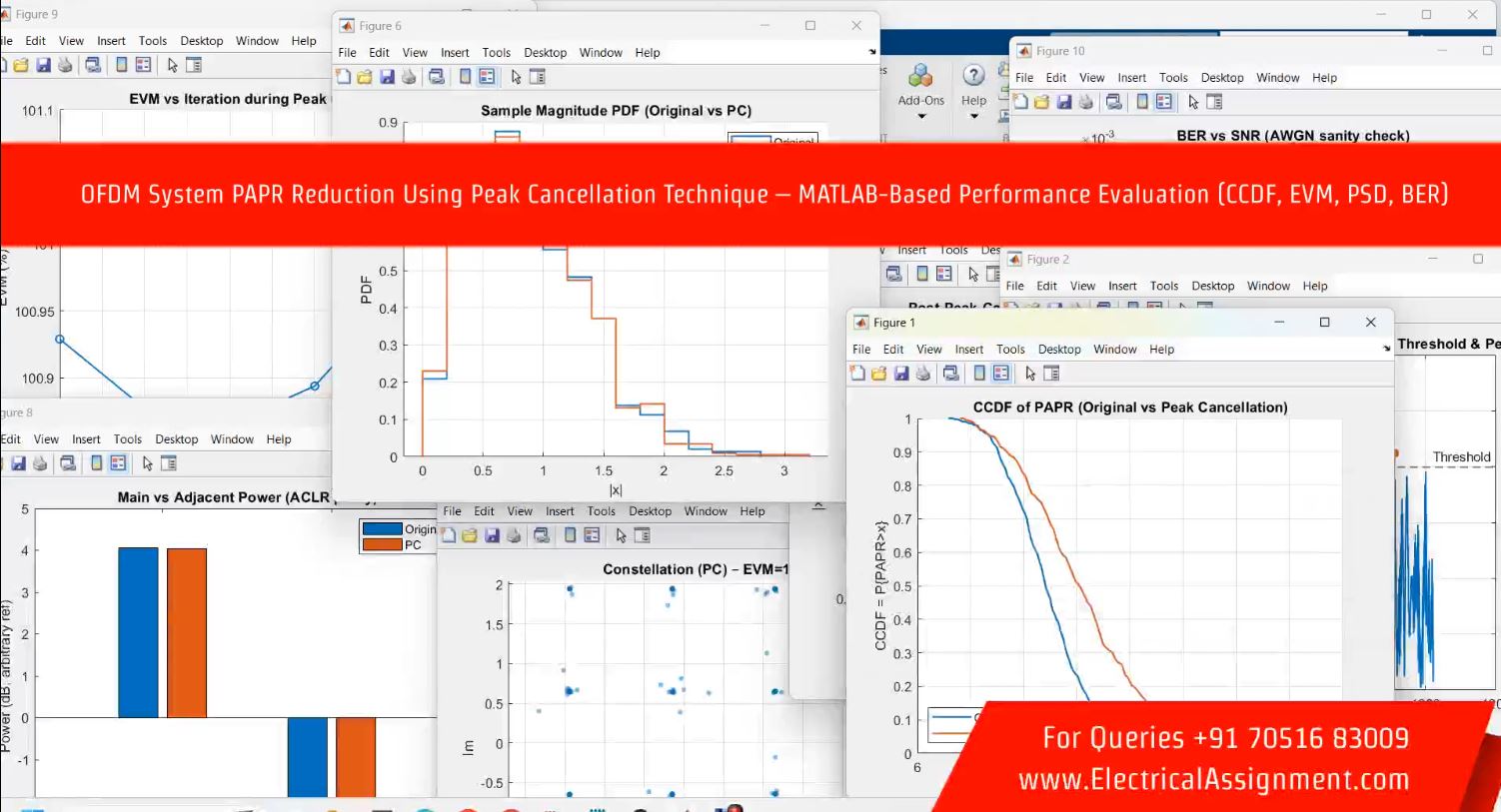Image resolution: width=1501 pixels, height=812 pixels.
Task: Open the Desktop menu in Figure 9
Action: click(x=202, y=41)
